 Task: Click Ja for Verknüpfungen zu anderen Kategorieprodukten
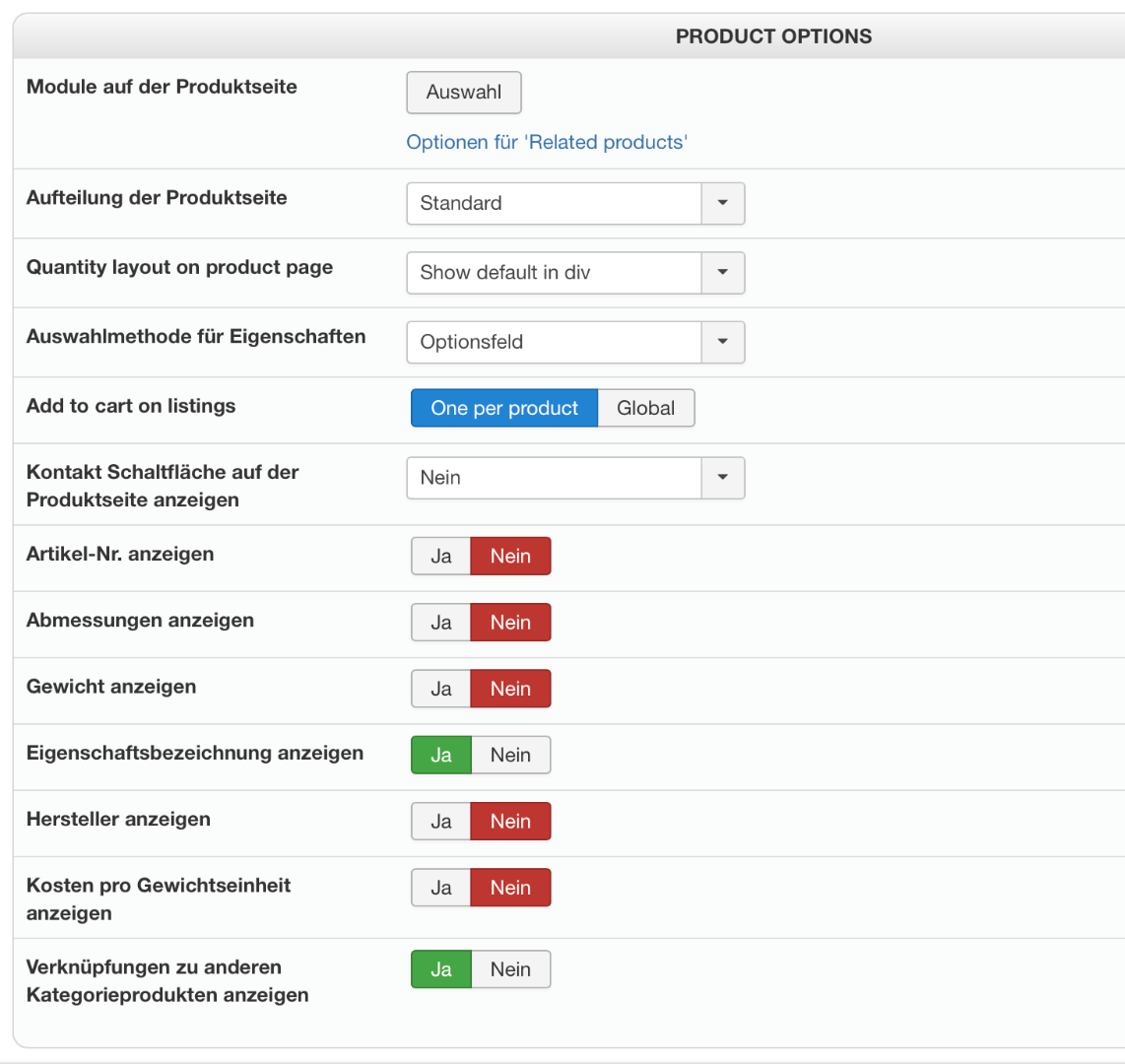click(441, 969)
